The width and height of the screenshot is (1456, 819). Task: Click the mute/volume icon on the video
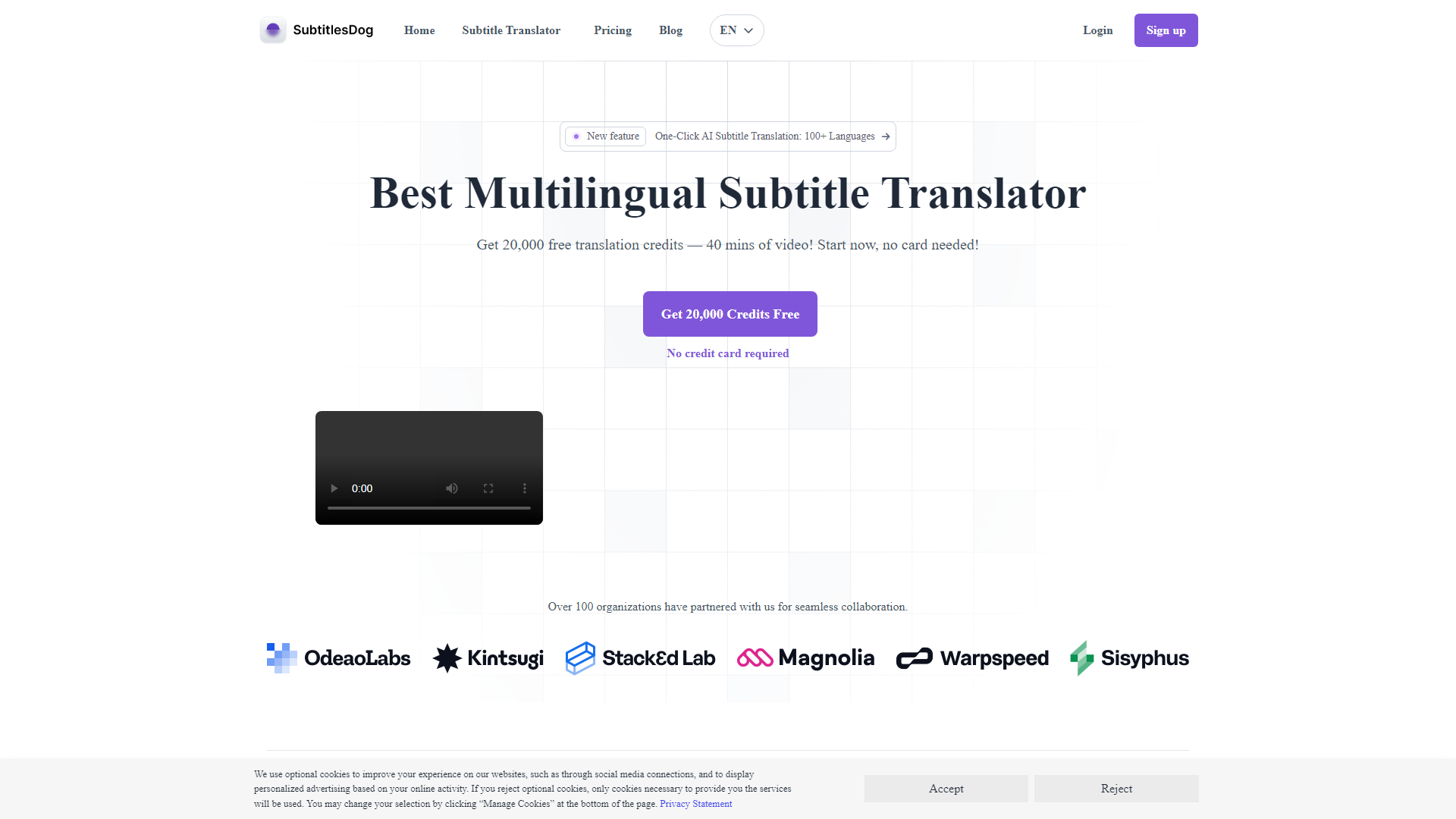click(451, 488)
